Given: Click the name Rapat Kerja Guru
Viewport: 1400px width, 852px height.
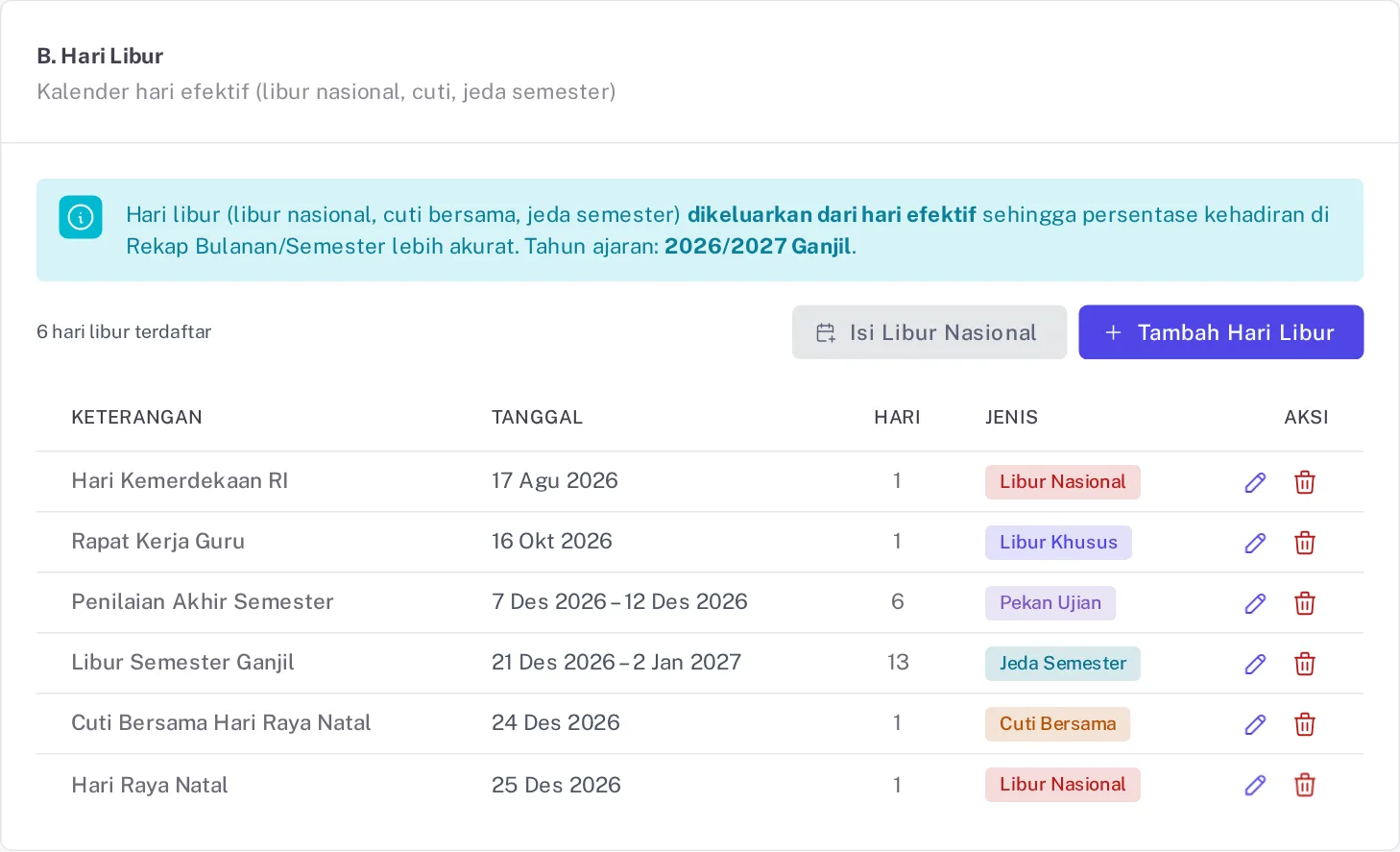Looking at the screenshot, I should pyautogui.click(x=158, y=542).
